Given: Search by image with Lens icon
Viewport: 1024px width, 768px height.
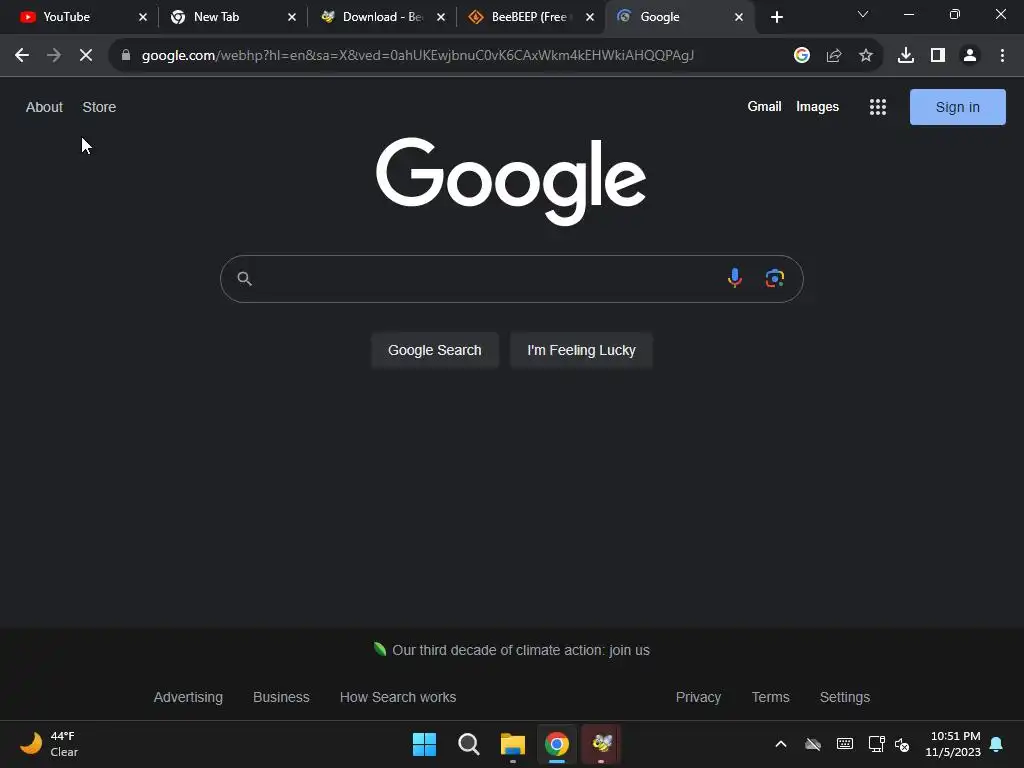Looking at the screenshot, I should 775,278.
